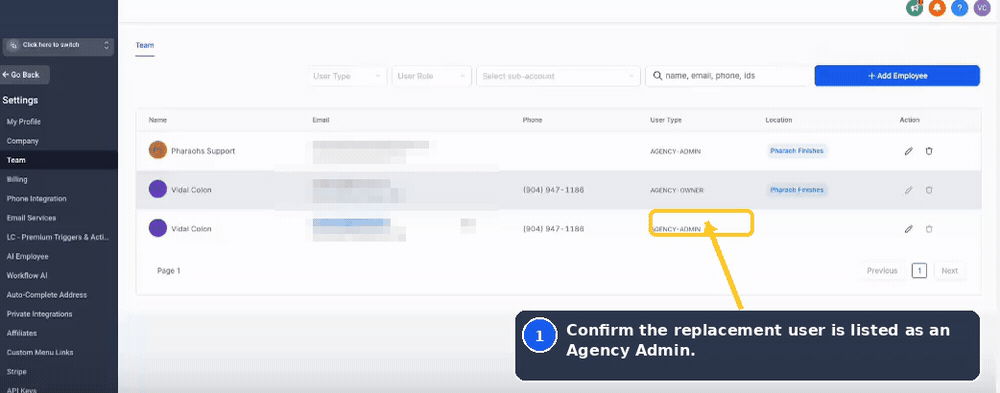Delete the last Vidal Colon admin row
The height and width of the screenshot is (393, 1000).
pos(929,228)
